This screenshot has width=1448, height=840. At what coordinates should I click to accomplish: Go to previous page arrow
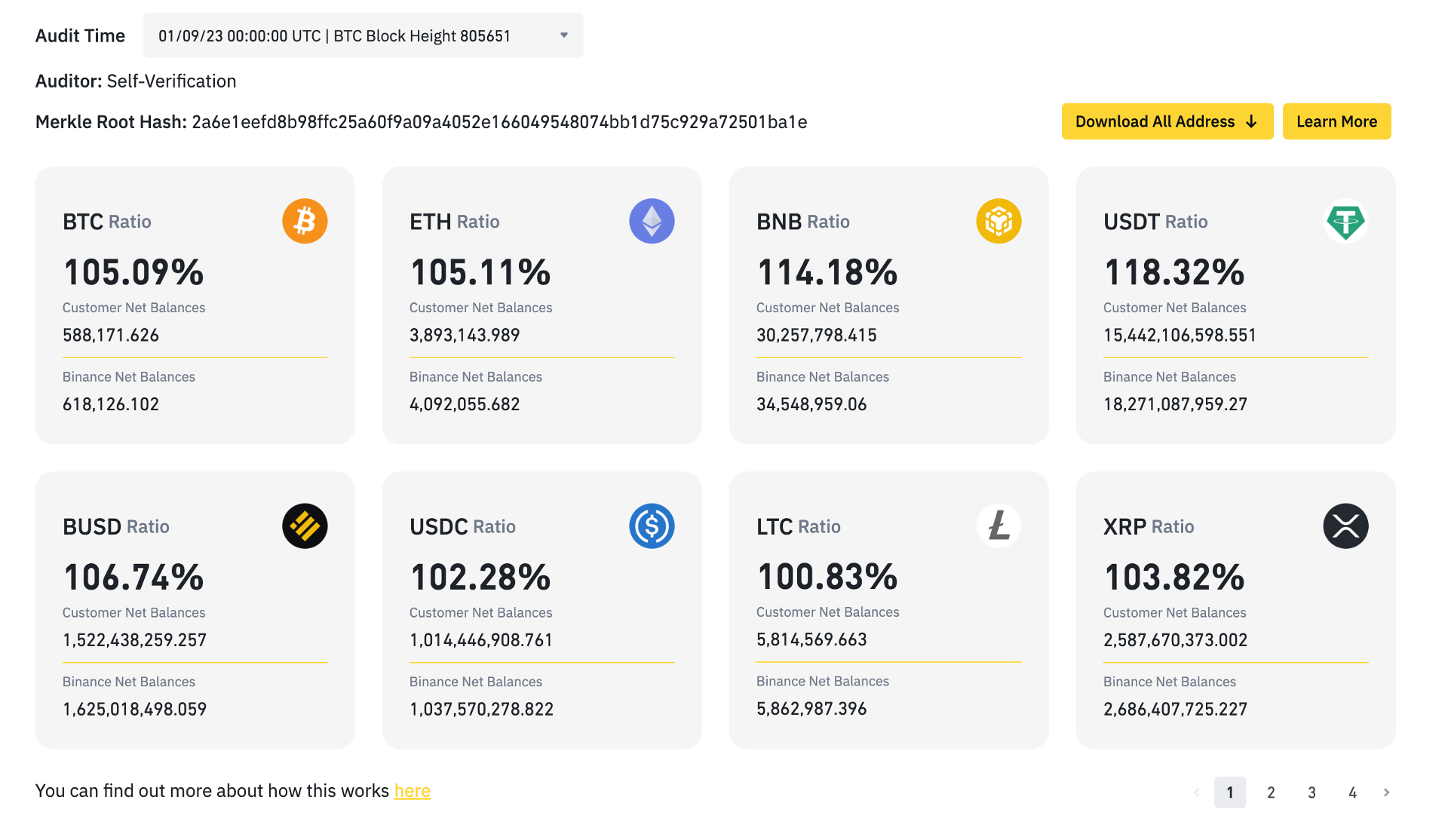click(1196, 792)
